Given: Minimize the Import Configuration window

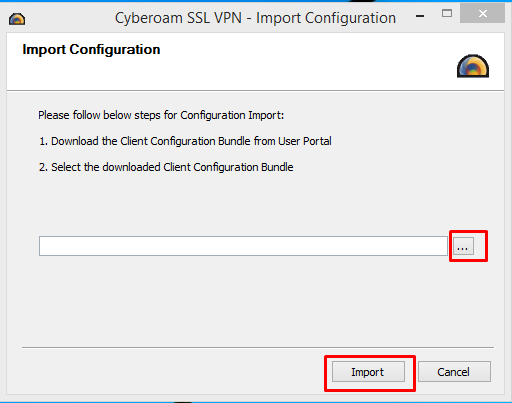Looking at the screenshot, I should tap(420, 16).
